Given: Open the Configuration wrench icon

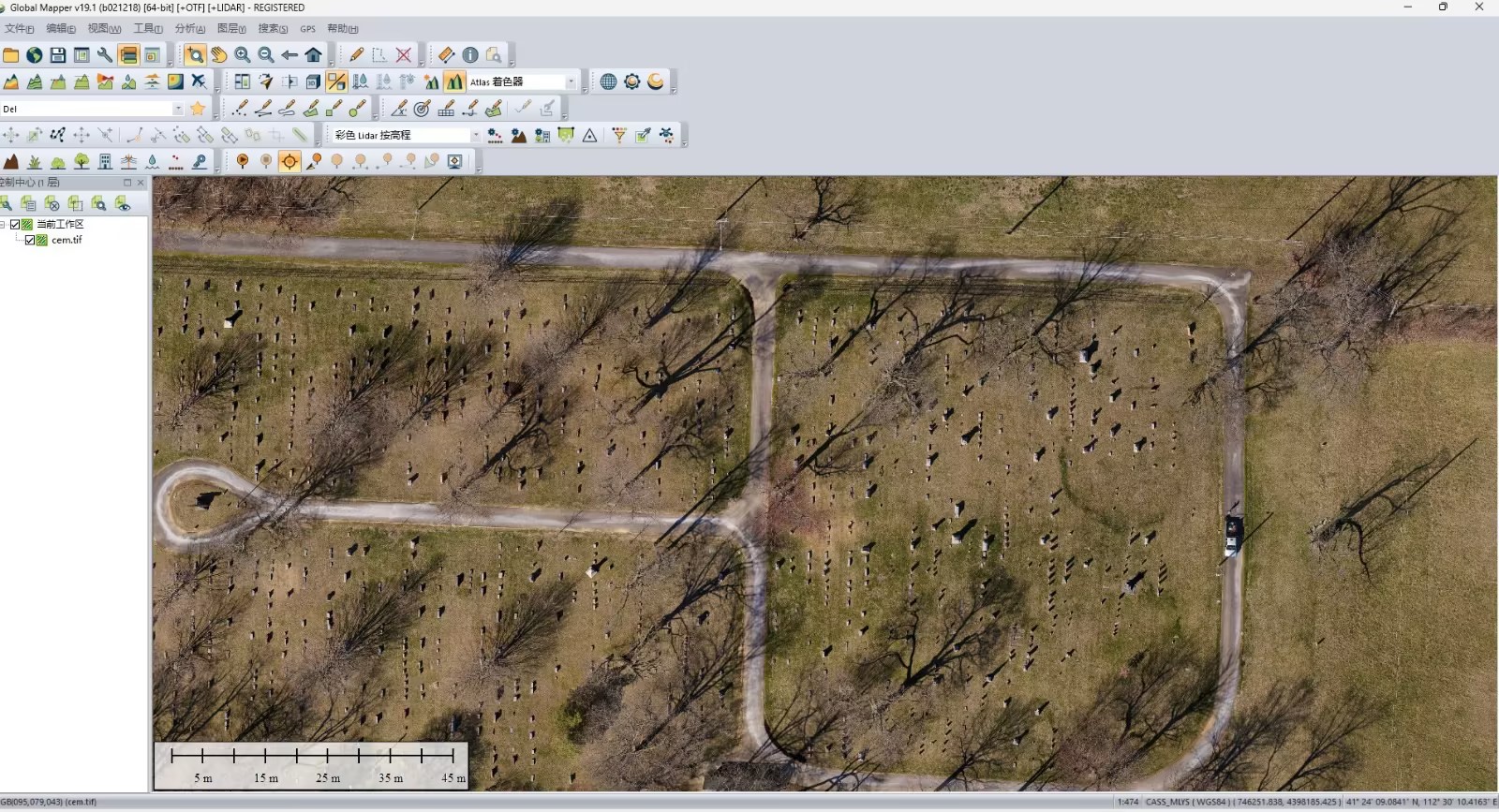Looking at the screenshot, I should (x=105, y=55).
